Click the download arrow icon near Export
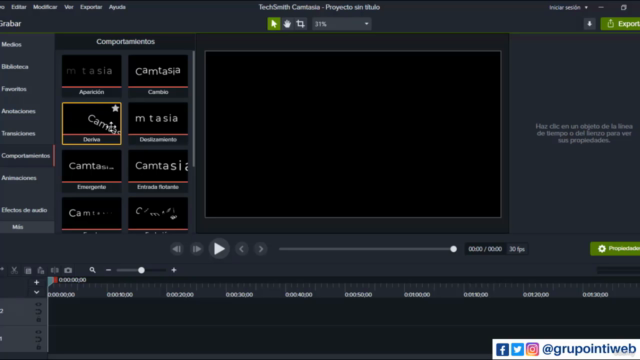 589,24
